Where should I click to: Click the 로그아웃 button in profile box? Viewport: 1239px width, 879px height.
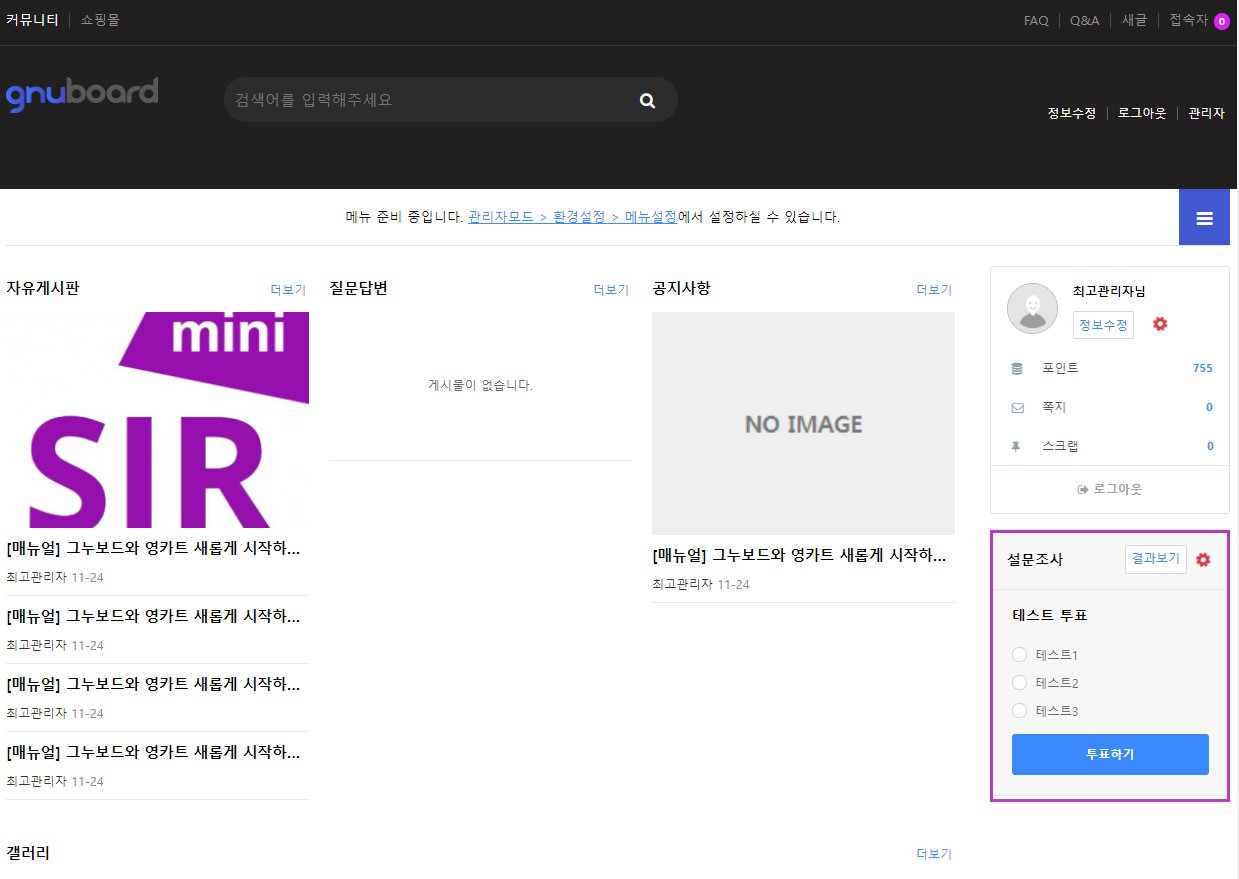pyautogui.click(x=1110, y=489)
